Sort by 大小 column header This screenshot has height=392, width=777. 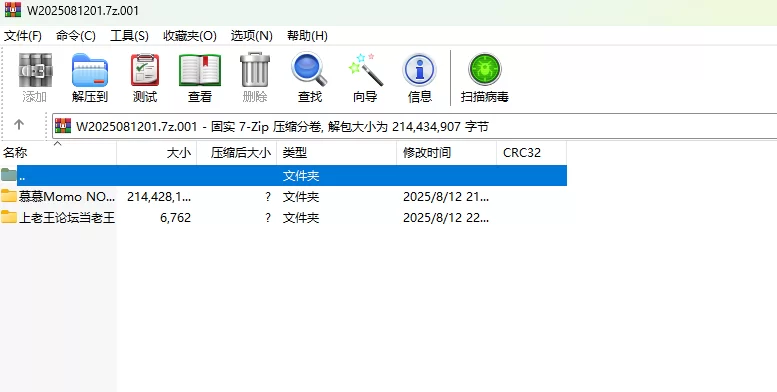[157, 153]
